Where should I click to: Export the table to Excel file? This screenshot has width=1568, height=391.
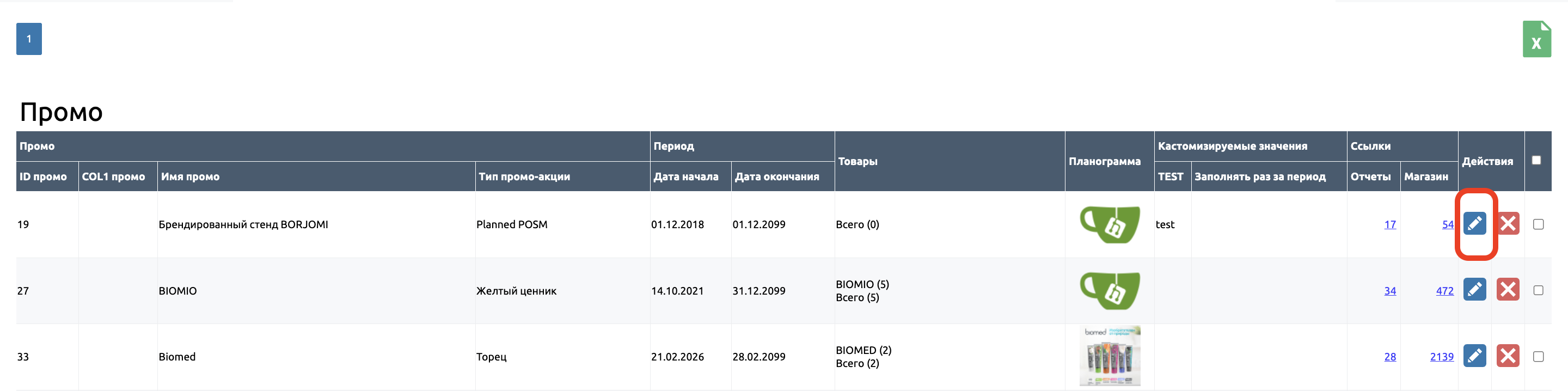tap(1536, 39)
